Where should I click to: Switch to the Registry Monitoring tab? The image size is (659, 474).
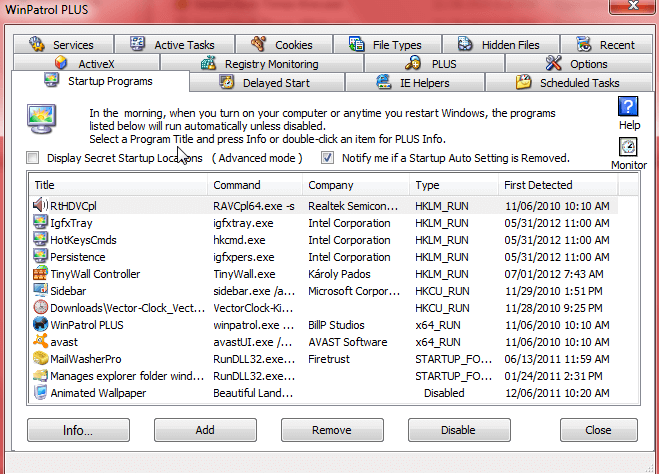pos(261,63)
